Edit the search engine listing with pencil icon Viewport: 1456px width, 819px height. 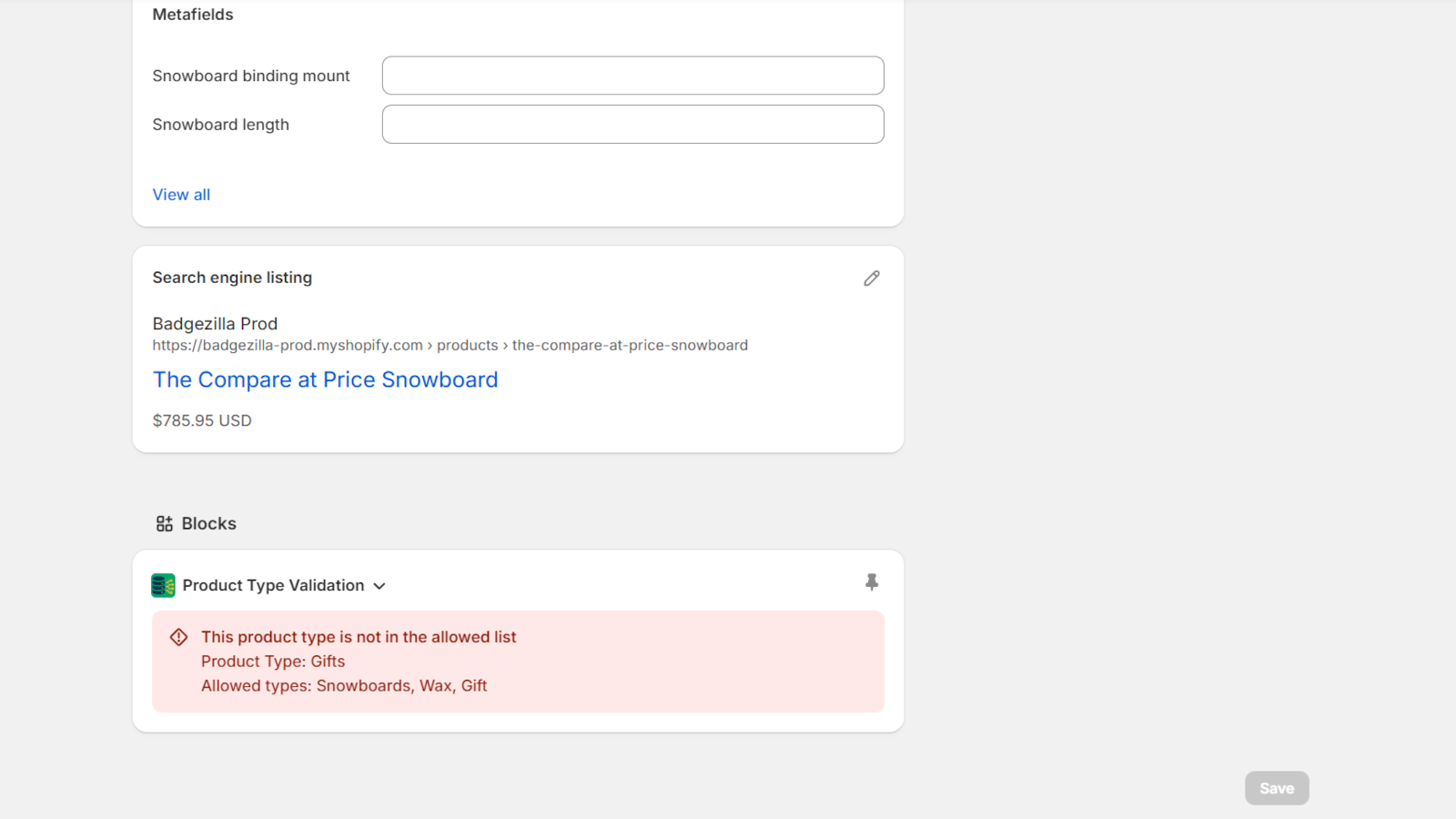tap(872, 278)
